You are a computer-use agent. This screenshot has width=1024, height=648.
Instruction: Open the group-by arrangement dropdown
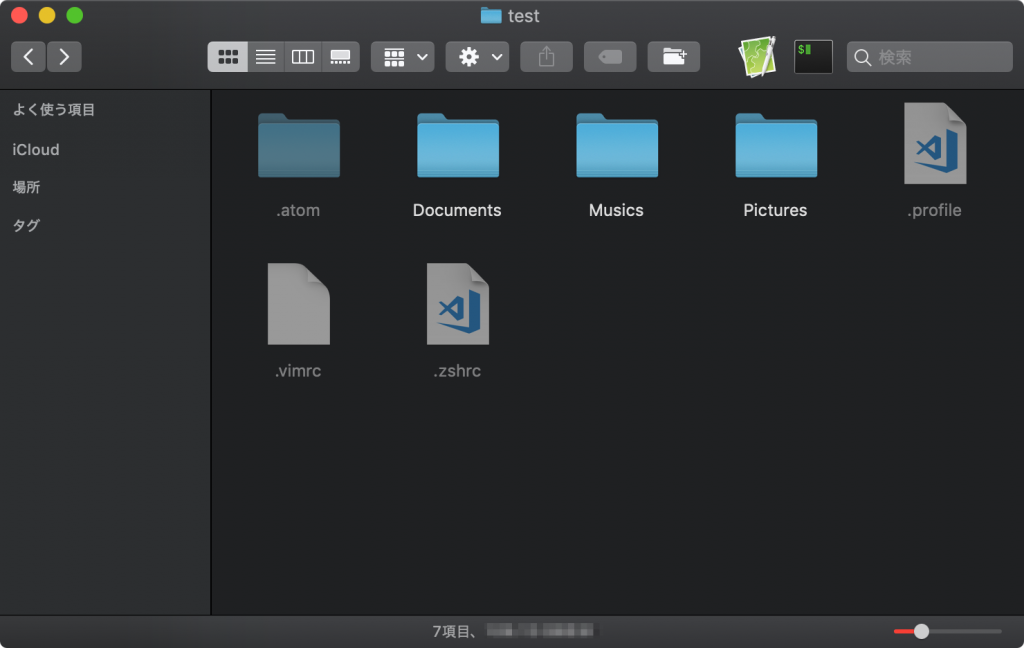coord(402,57)
